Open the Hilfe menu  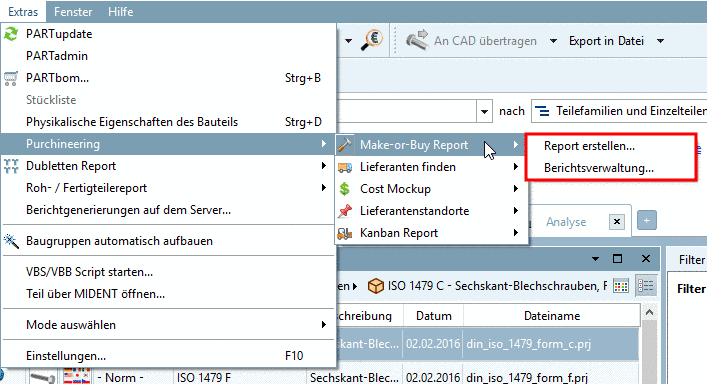[120, 12]
